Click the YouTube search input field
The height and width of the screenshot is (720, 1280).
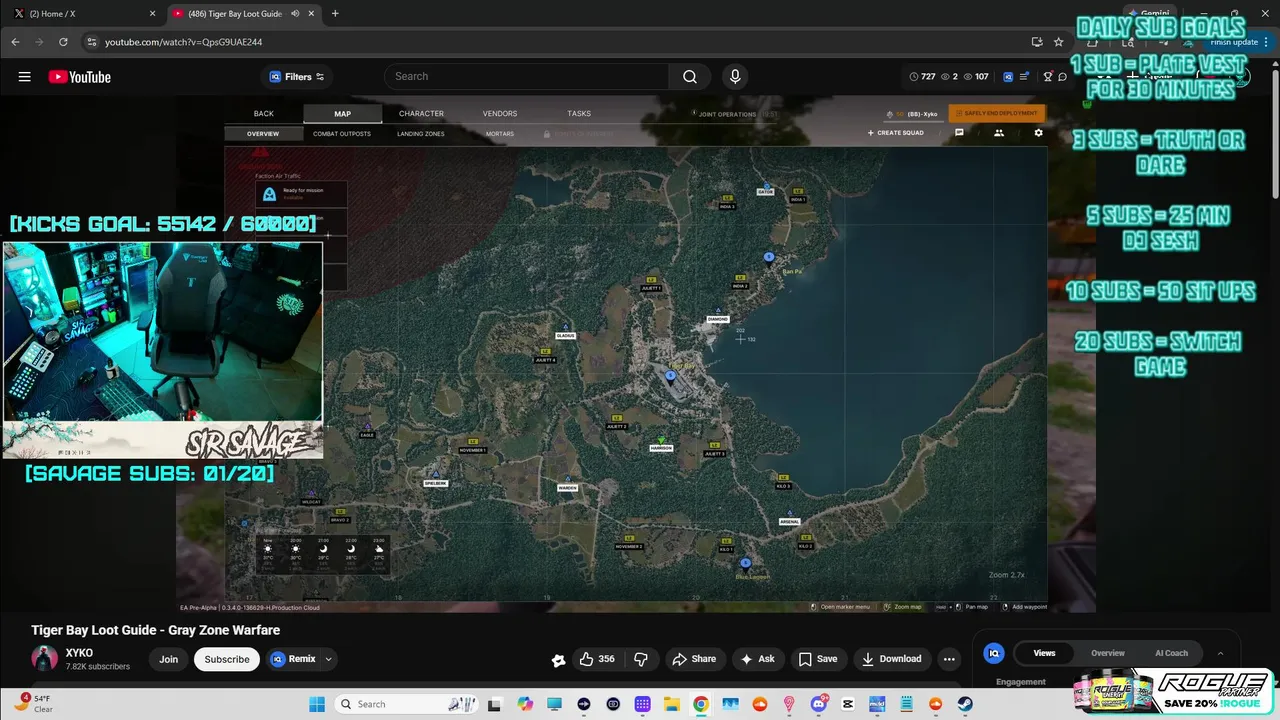[527, 77]
